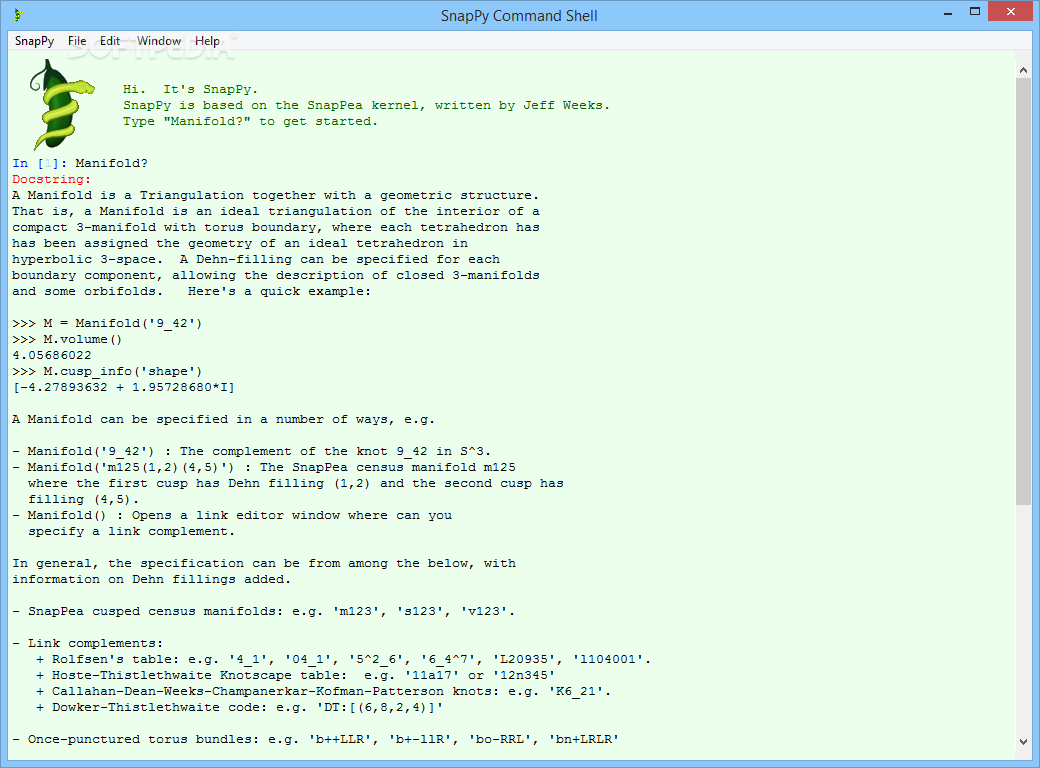Click the 'Dowker-Thistlethwaite code' line
This screenshot has height=768, width=1040.
pyautogui.click(x=239, y=707)
